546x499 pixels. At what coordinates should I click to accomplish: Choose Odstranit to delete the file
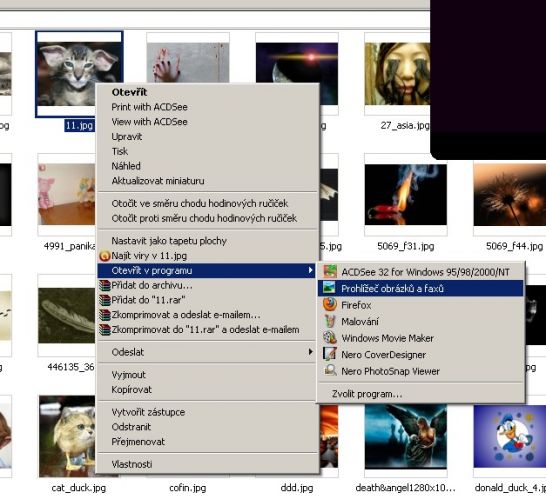[x=131, y=427]
